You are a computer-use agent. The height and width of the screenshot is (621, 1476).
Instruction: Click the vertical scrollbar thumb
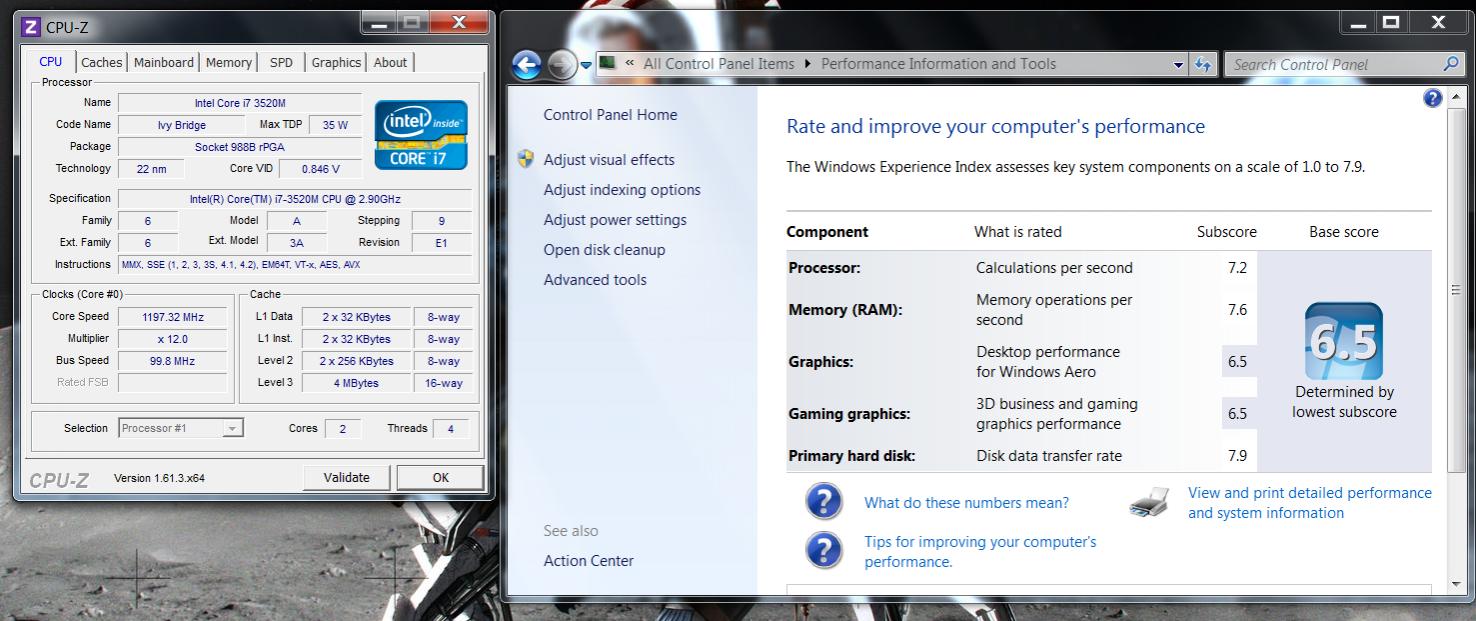click(x=1455, y=289)
